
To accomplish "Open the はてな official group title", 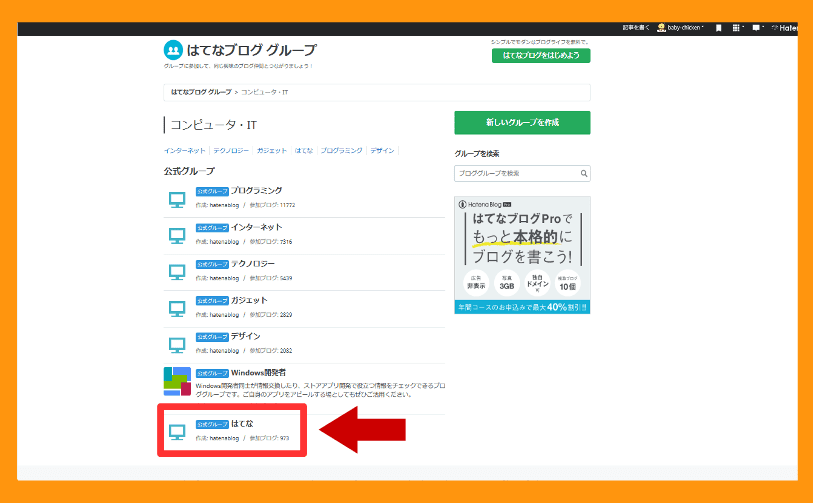I will (x=242, y=424).
